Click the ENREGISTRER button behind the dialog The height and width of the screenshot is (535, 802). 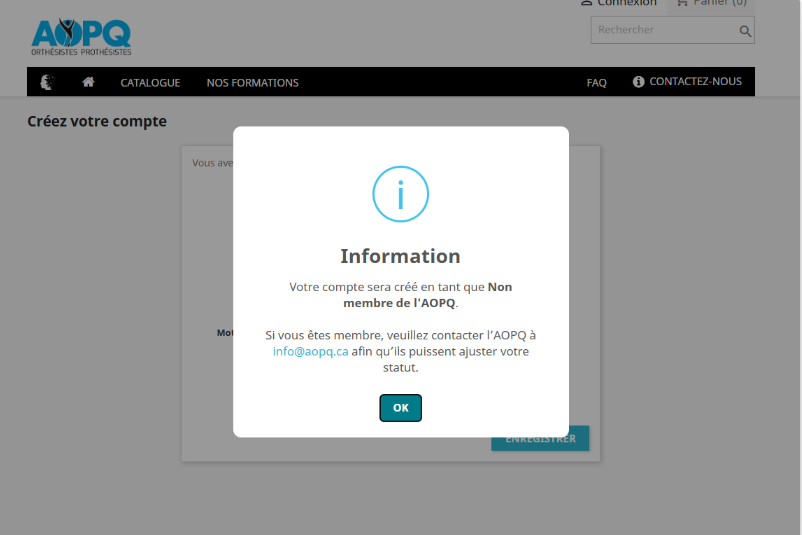[540, 444]
